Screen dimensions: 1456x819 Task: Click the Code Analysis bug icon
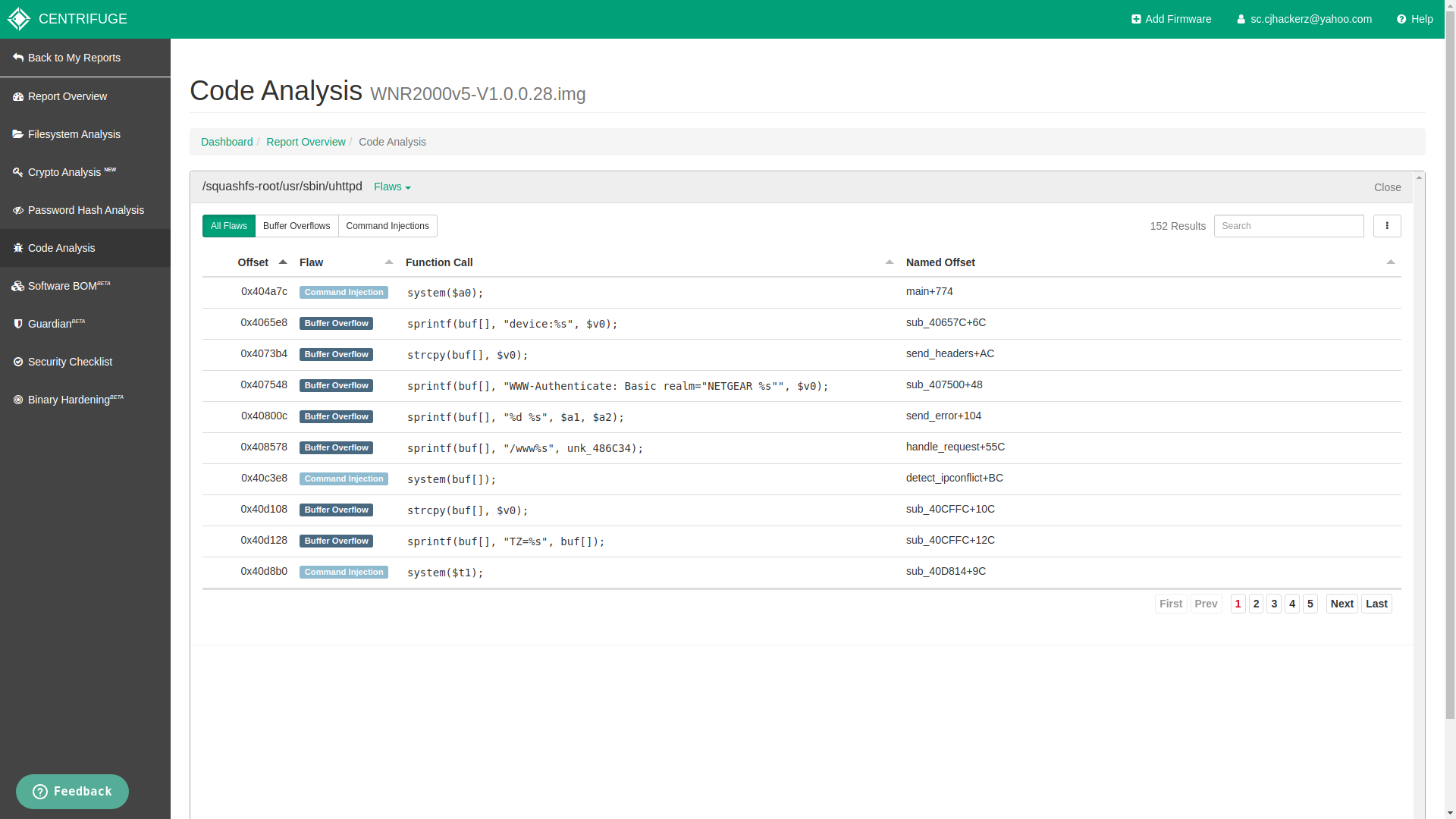(18, 248)
